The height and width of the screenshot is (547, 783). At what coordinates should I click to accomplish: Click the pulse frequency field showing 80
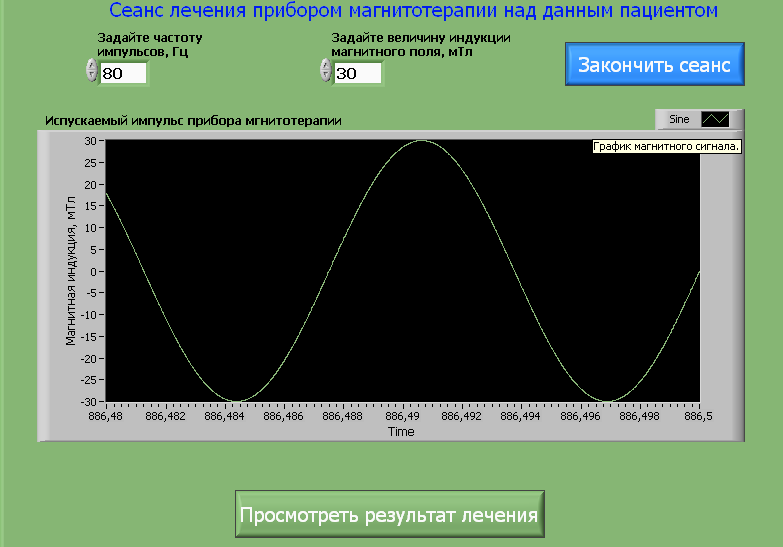(x=123, y=73)
